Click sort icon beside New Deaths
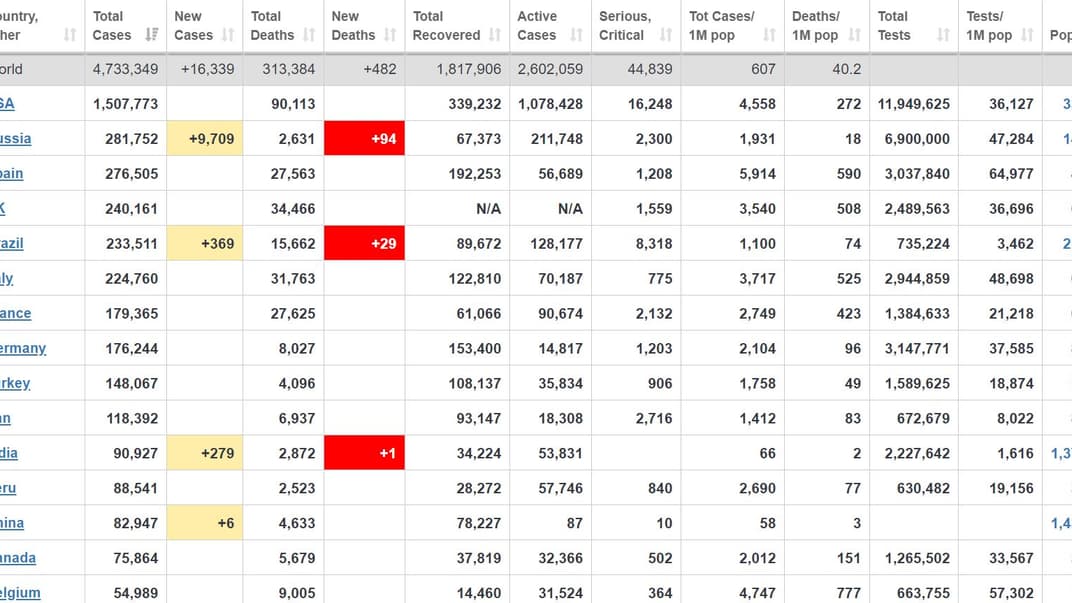 [x=390, y=35]
